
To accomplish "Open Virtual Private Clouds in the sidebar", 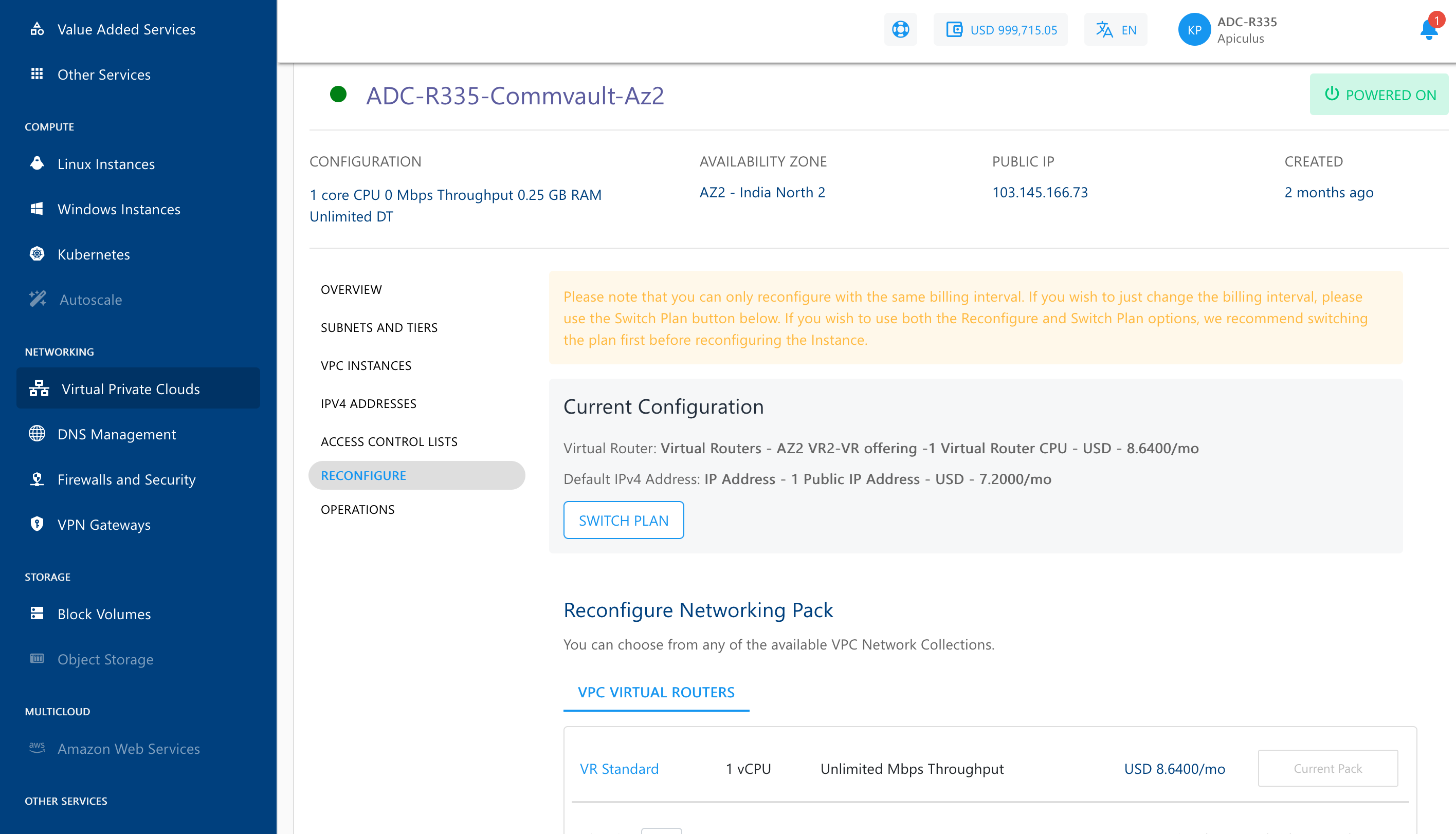I will pos(131,388).
